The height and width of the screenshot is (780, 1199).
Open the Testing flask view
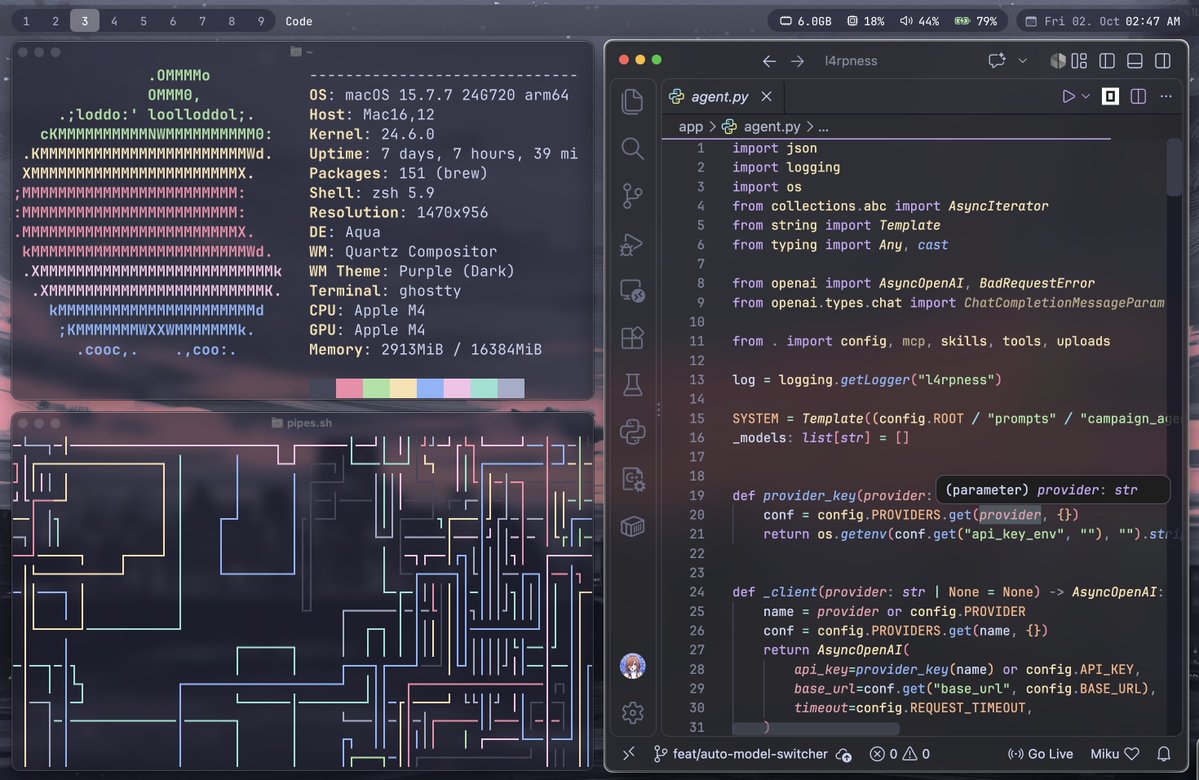[x=632, y=385]
